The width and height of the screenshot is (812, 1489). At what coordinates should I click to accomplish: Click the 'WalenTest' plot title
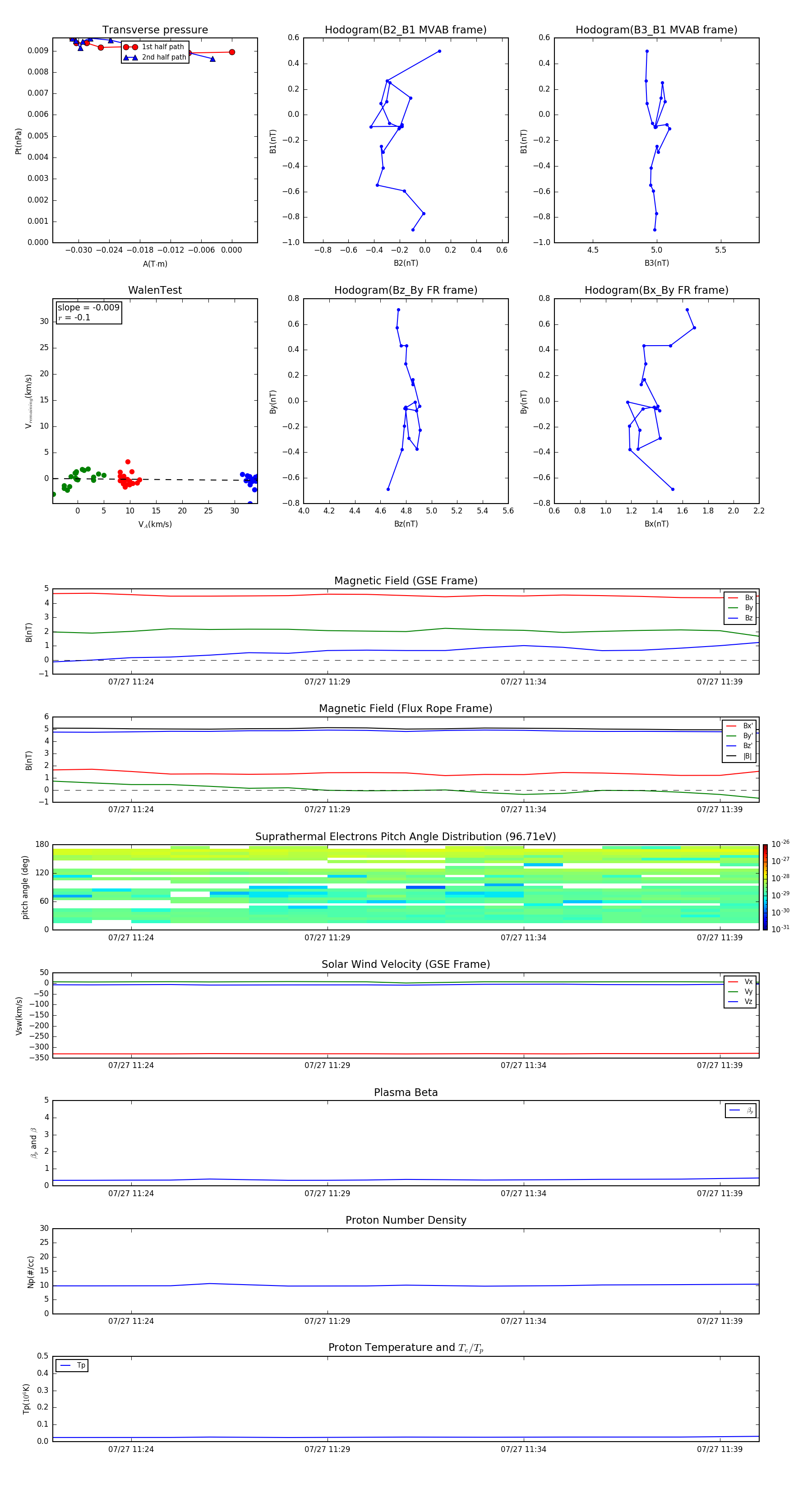pyautogui.click(x=155, y=290)
